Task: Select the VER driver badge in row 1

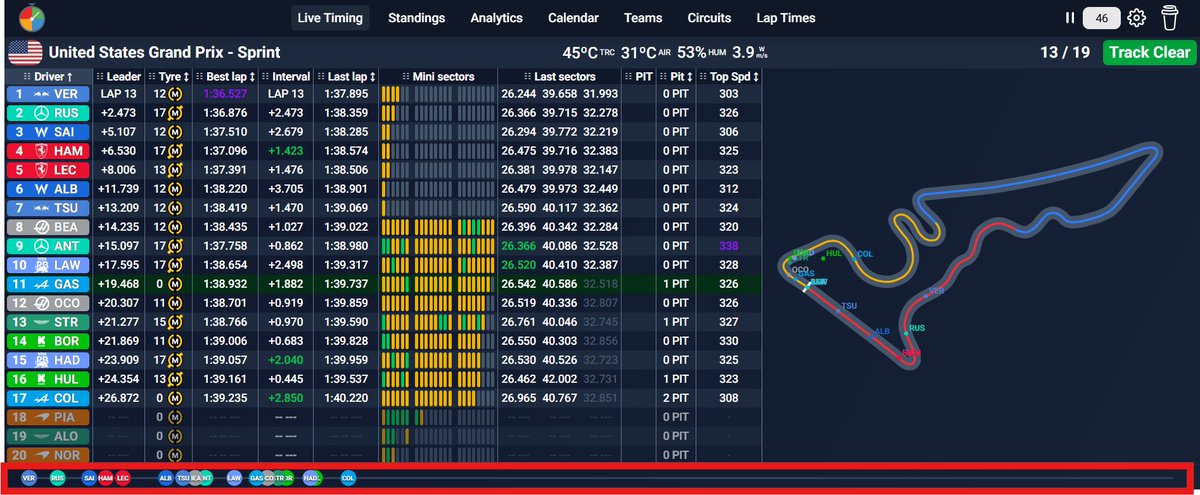Action: point(48,93)
